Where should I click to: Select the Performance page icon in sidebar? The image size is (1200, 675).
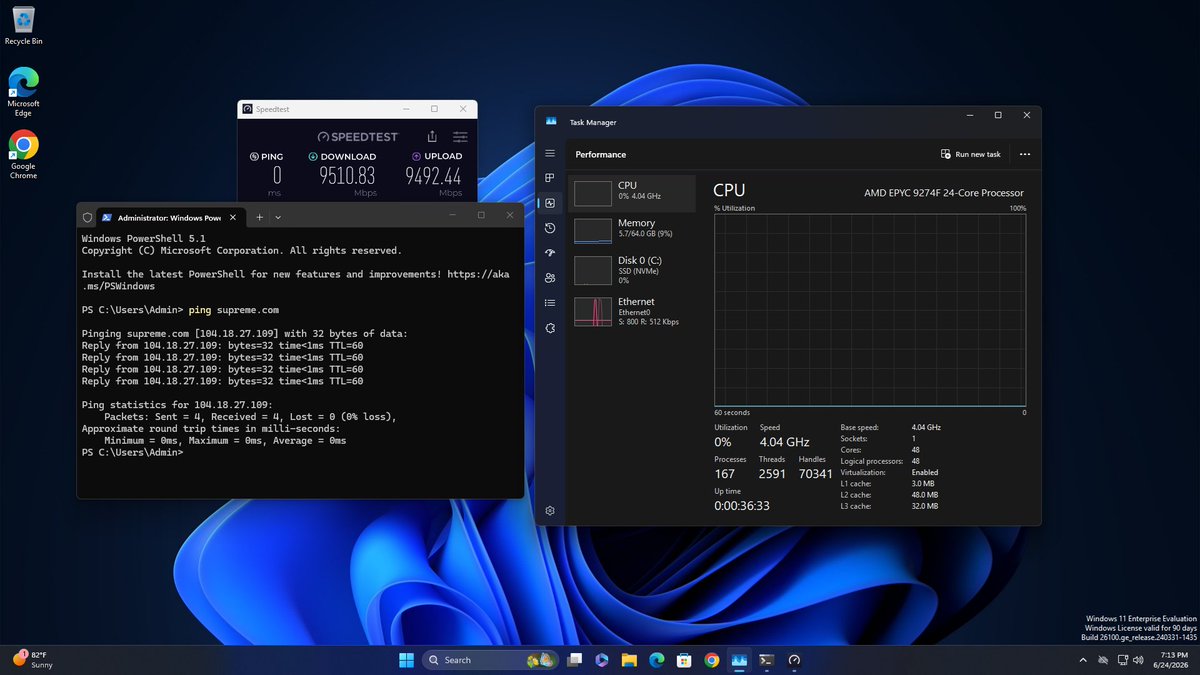coord(550,203)
